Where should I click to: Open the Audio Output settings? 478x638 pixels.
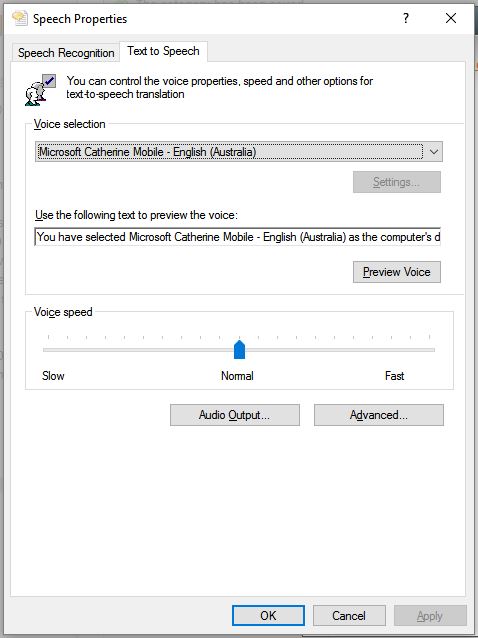click(235, 415)
